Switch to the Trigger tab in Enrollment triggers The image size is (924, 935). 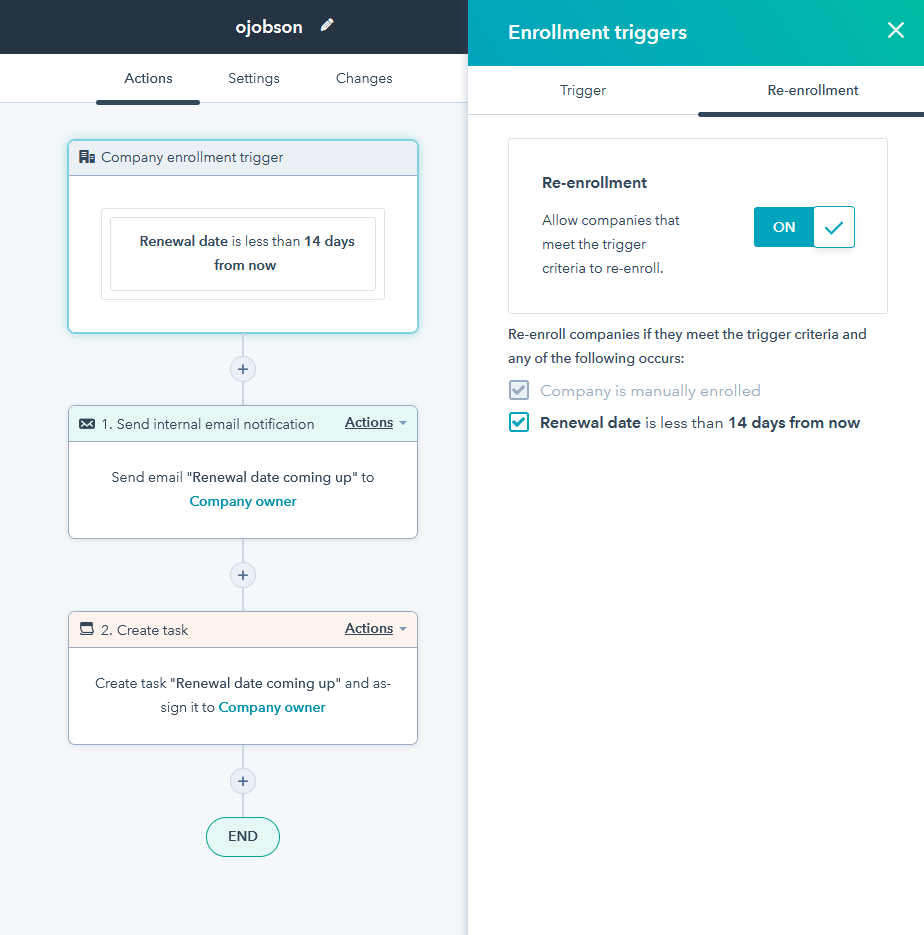(582, 90)
